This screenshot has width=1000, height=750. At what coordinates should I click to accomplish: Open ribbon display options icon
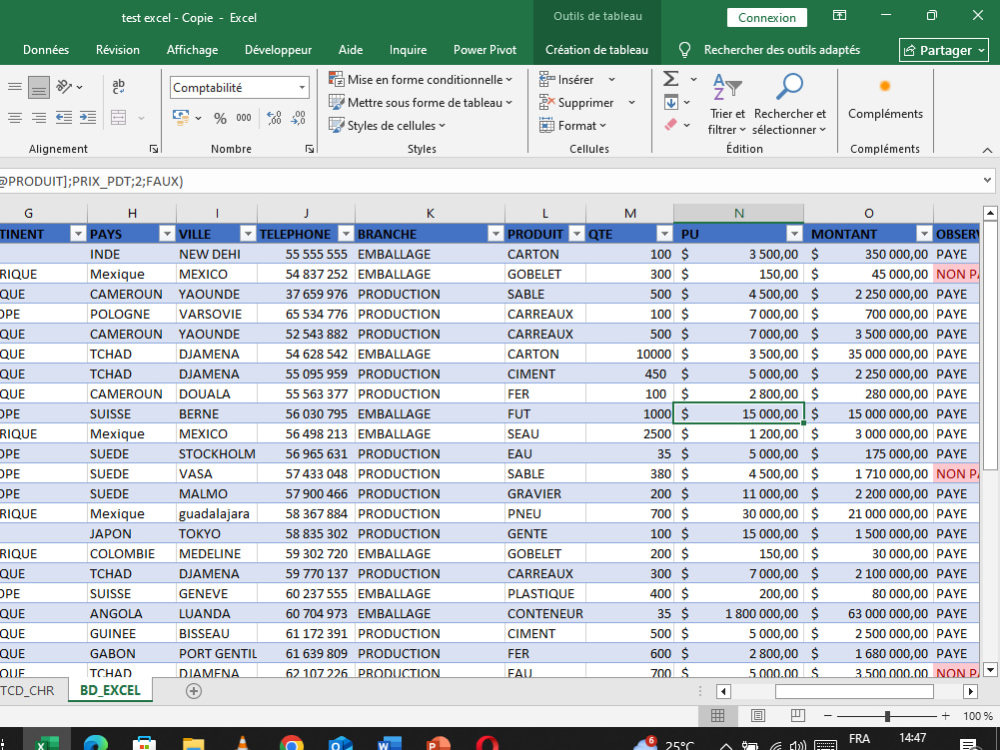[839, 16]
